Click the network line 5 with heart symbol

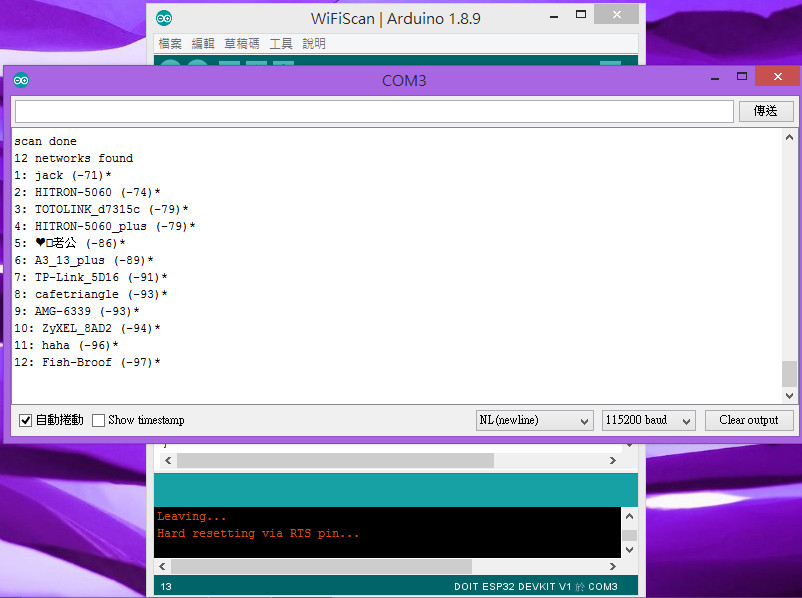point(70,243)
